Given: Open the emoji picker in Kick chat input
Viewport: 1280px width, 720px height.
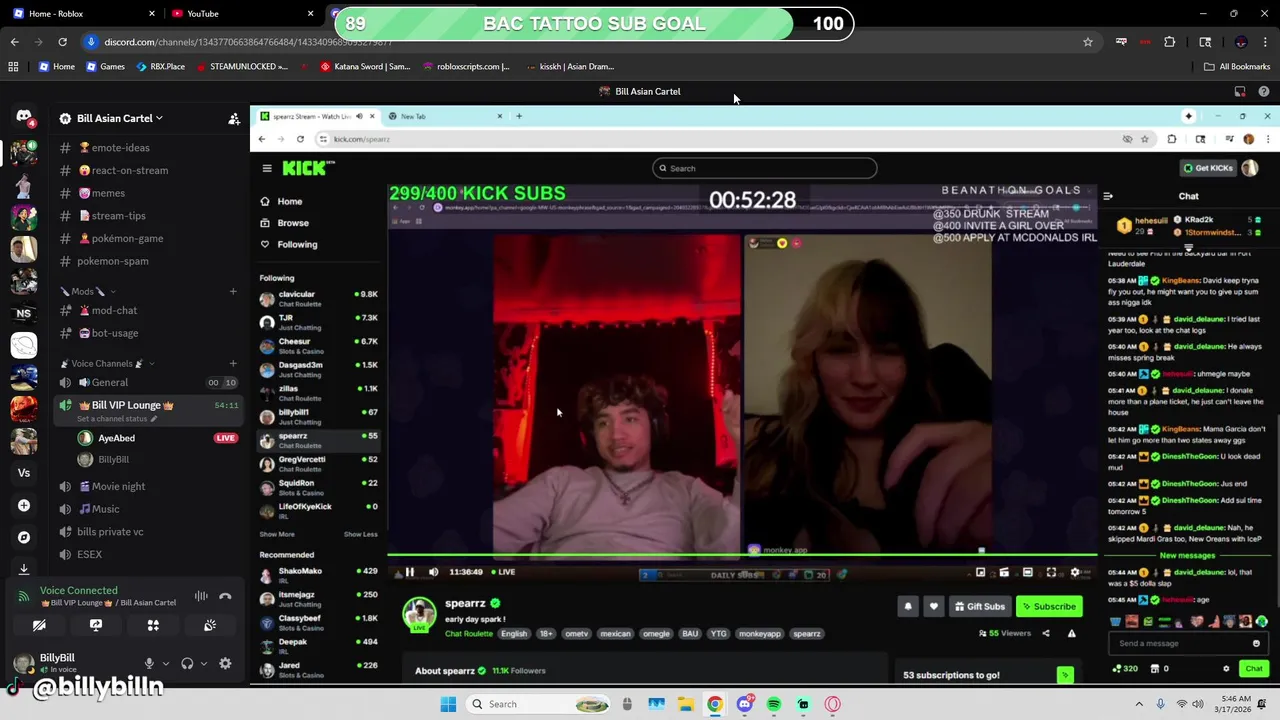Looking at the screenshot, I should [1257, 643].
